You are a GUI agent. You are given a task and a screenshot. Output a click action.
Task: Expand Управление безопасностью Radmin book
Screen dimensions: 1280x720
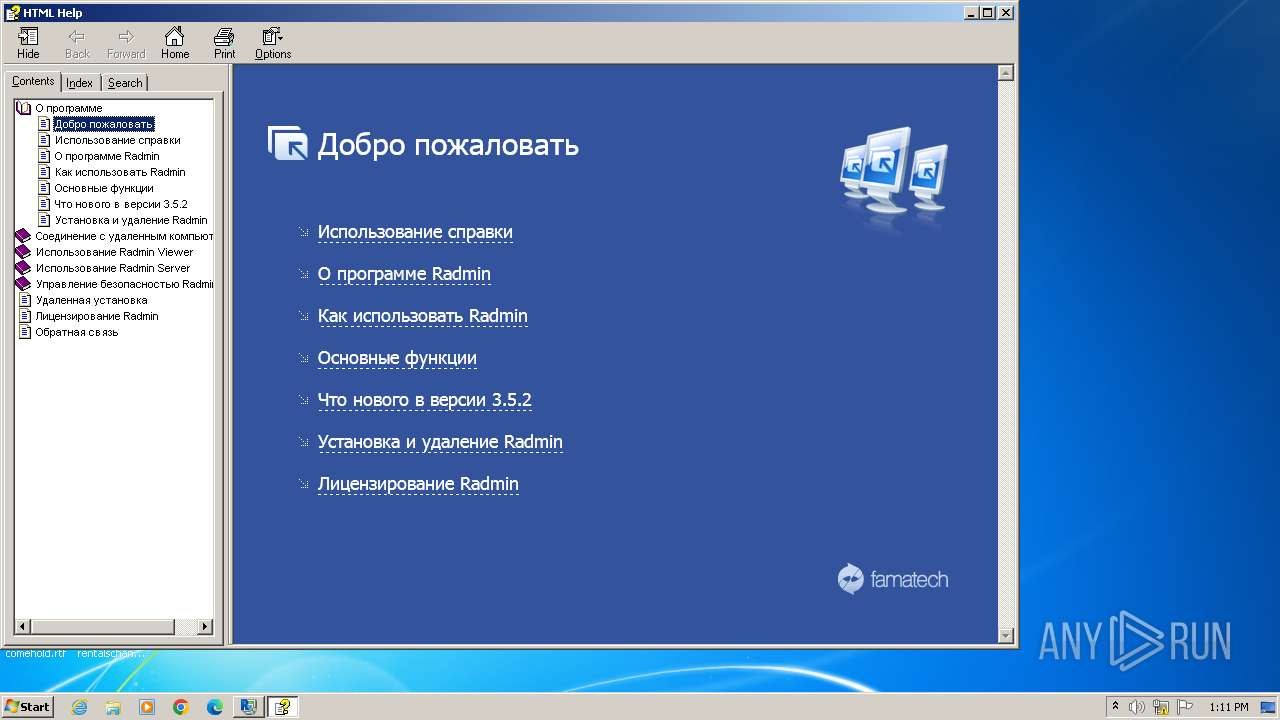click(x=23, y=284)
